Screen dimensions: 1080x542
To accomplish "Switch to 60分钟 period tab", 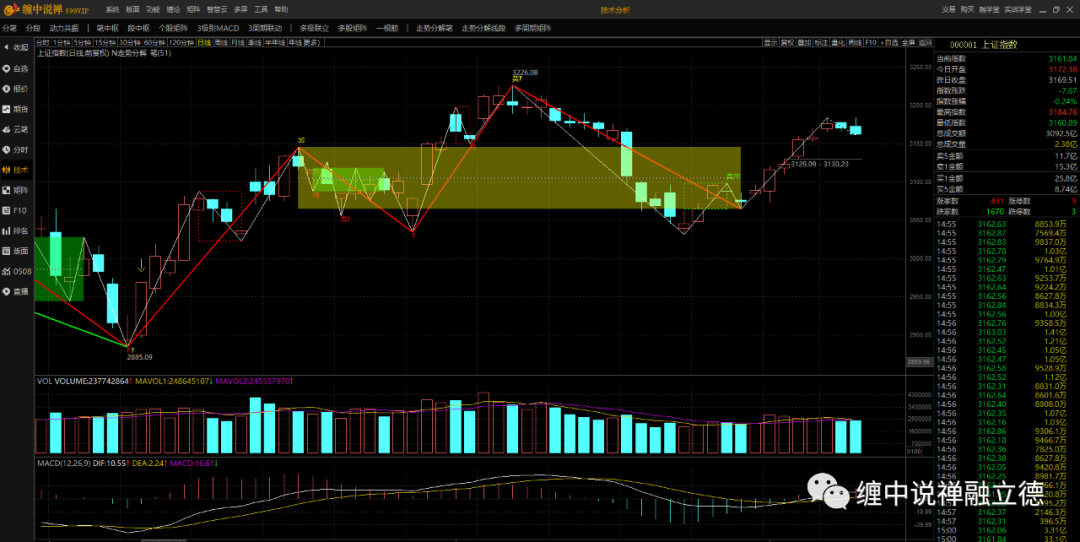I will 154,43.
